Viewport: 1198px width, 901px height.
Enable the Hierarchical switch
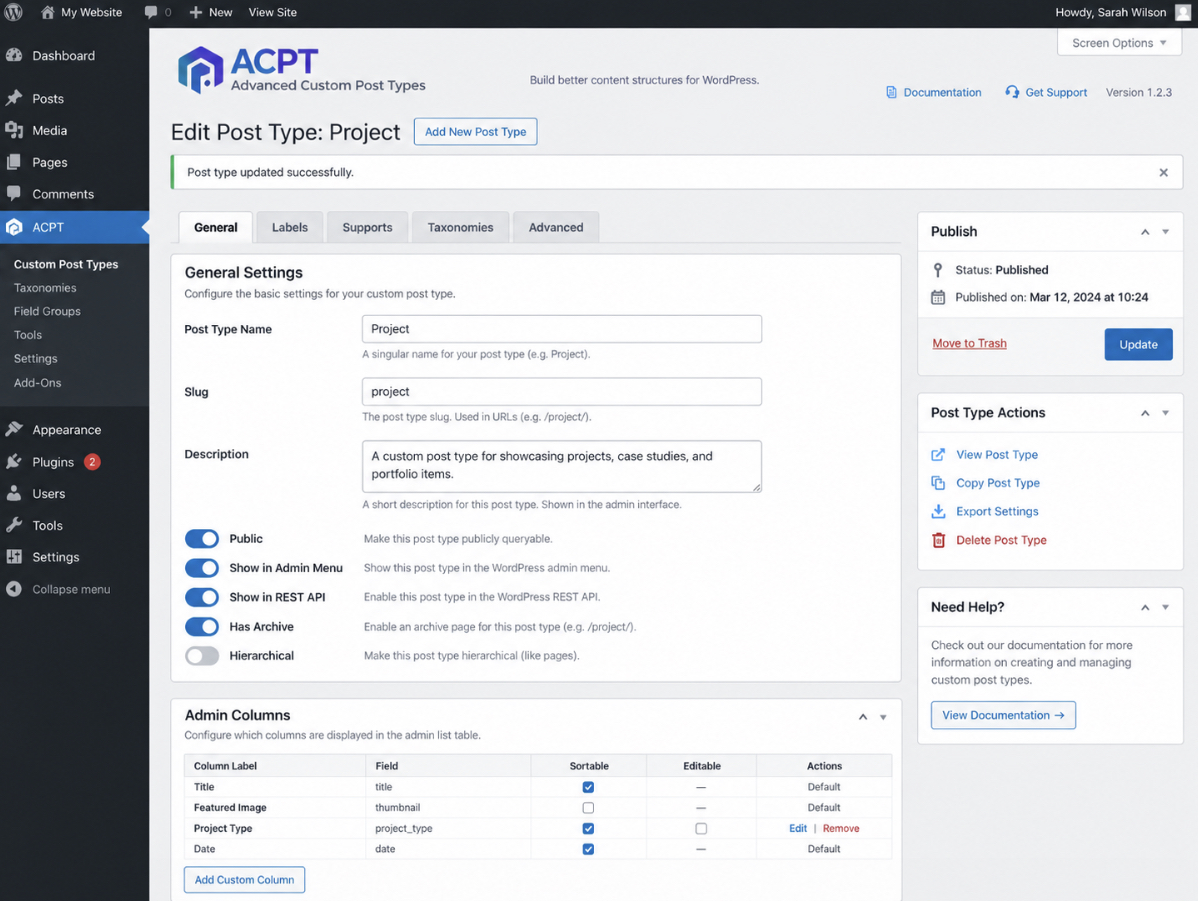pos(202,656)
